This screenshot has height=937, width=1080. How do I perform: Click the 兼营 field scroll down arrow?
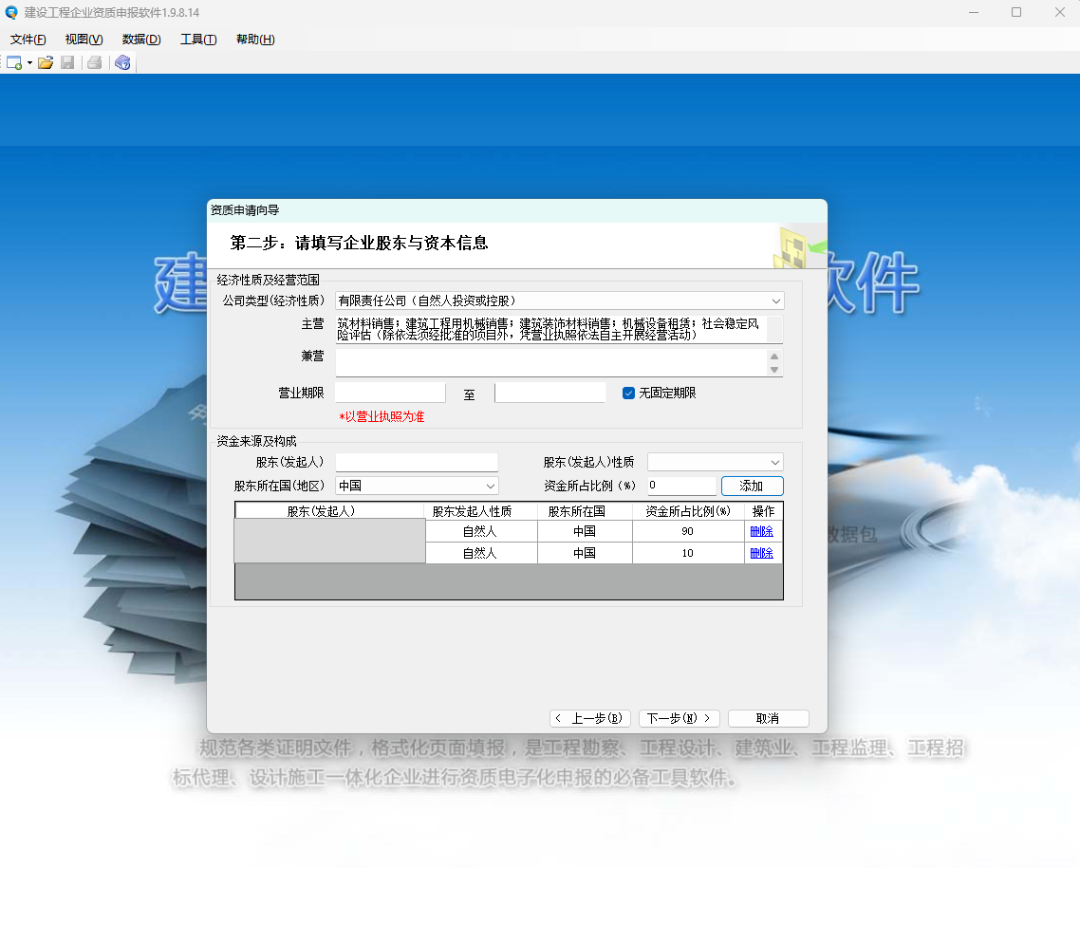coord(774,370)
